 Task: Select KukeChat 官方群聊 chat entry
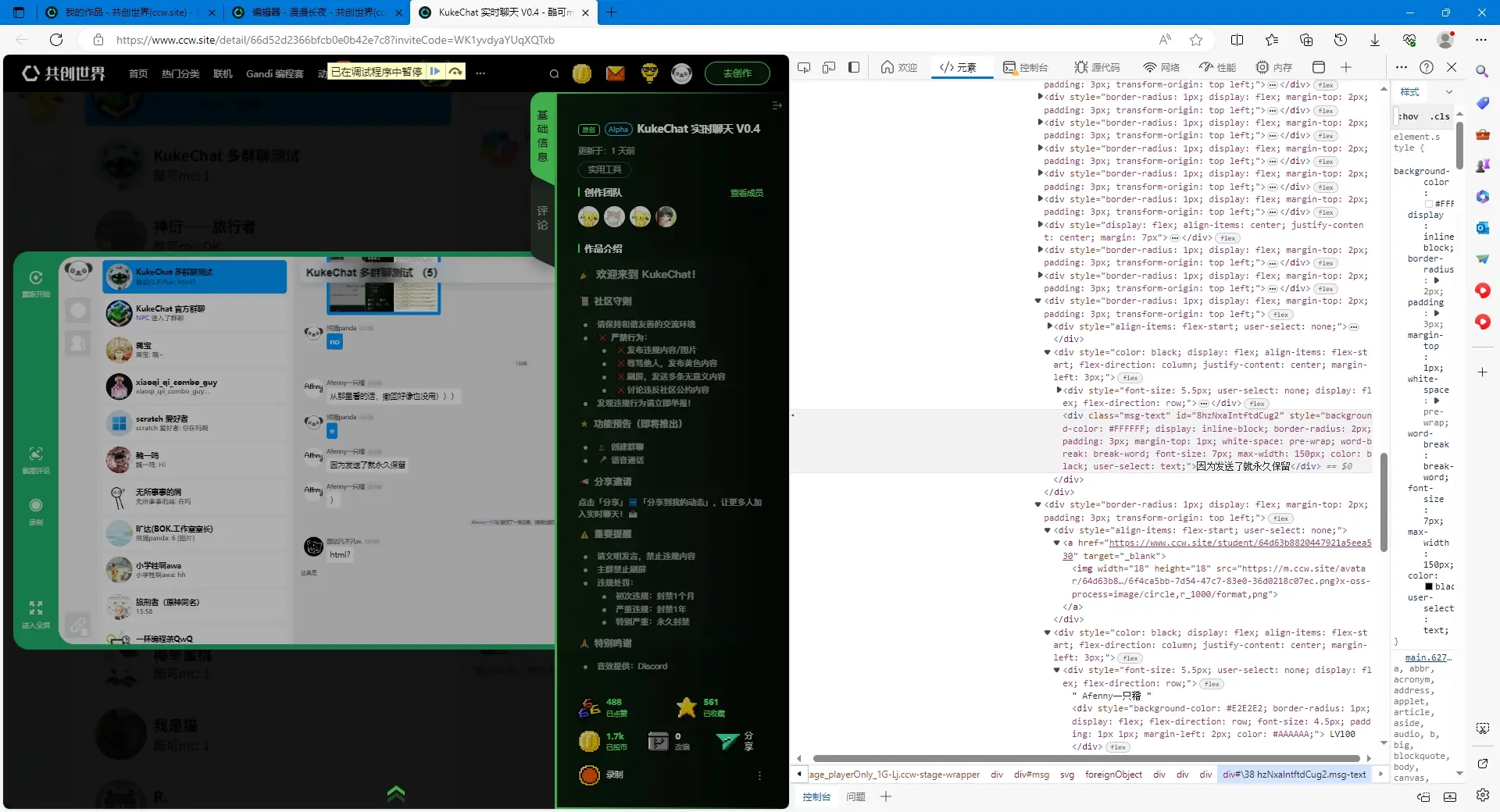click(195, 313)
